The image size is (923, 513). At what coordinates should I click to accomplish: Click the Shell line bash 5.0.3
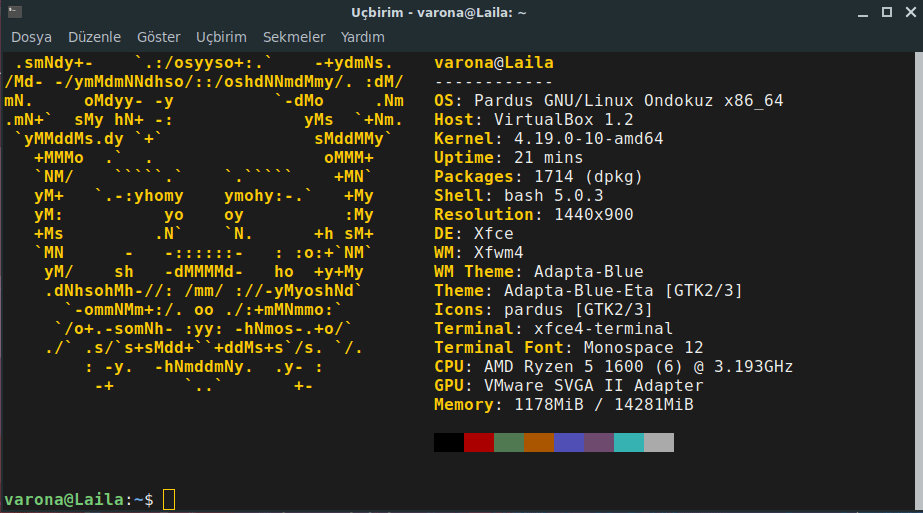(x=519, y=196)
